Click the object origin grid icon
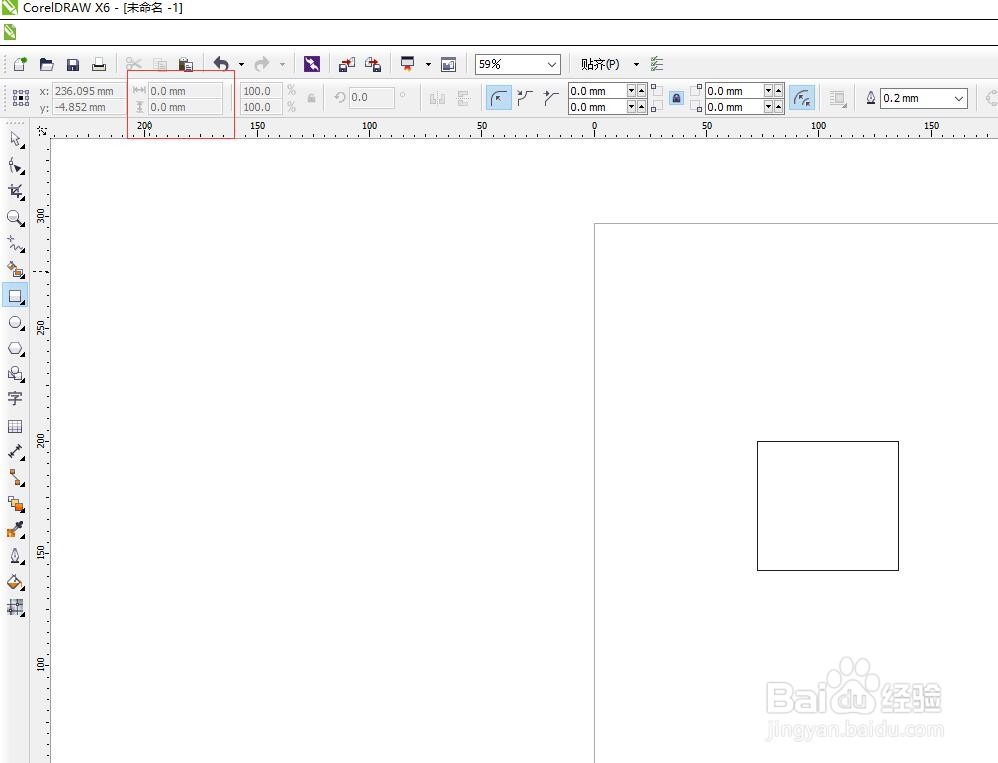The height and width of the screenshot is (763, 998). [x=21, y=97]
